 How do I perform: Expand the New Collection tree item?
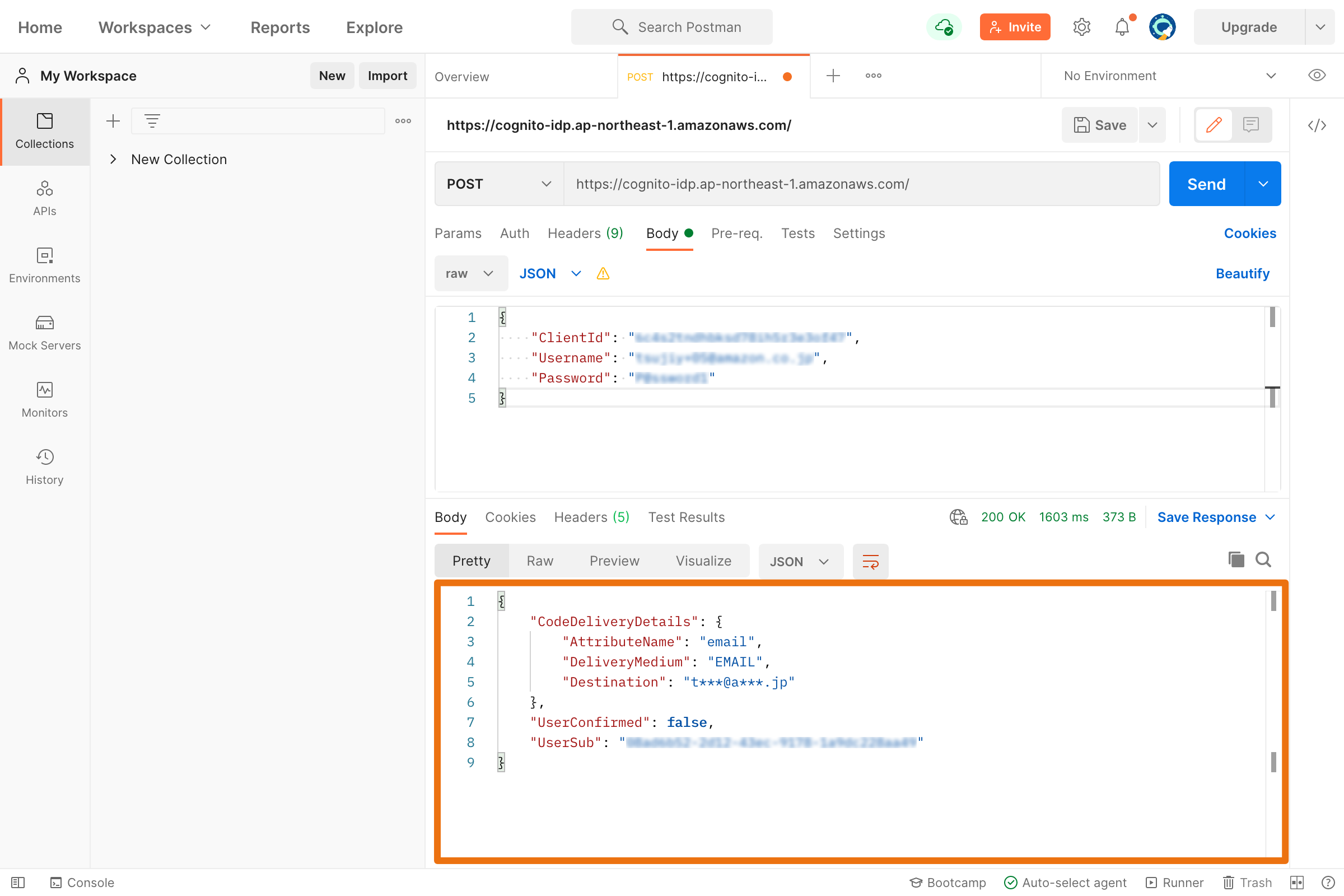[x=113, y=160]
